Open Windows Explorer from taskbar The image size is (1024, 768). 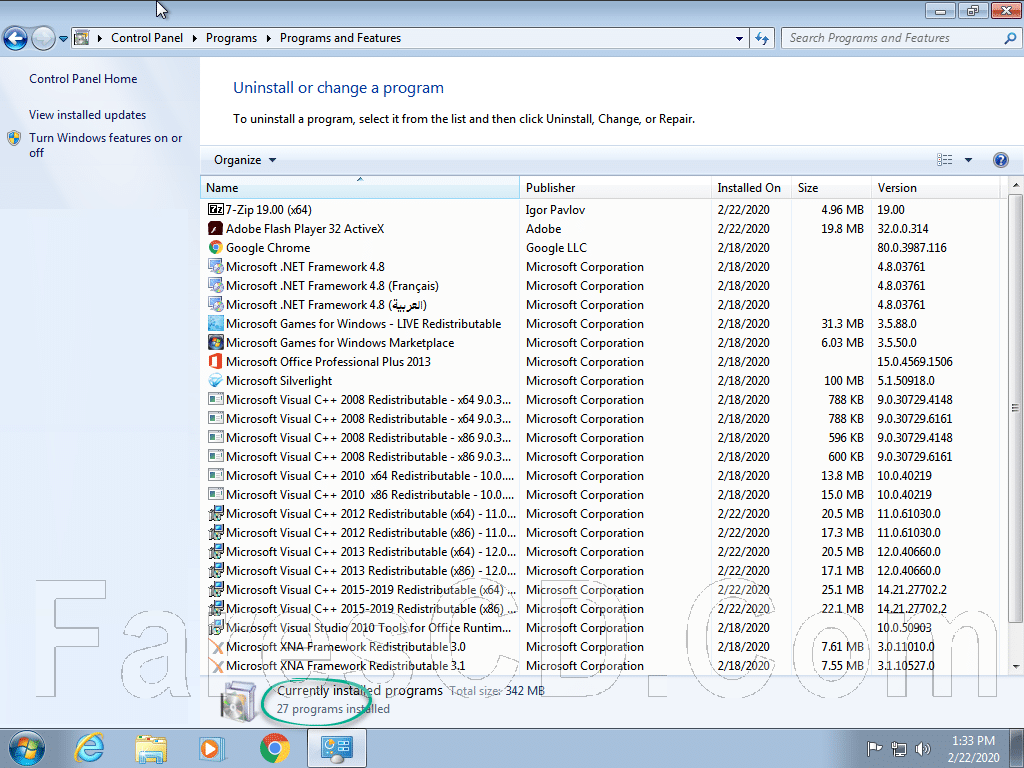tap(151, 748)
